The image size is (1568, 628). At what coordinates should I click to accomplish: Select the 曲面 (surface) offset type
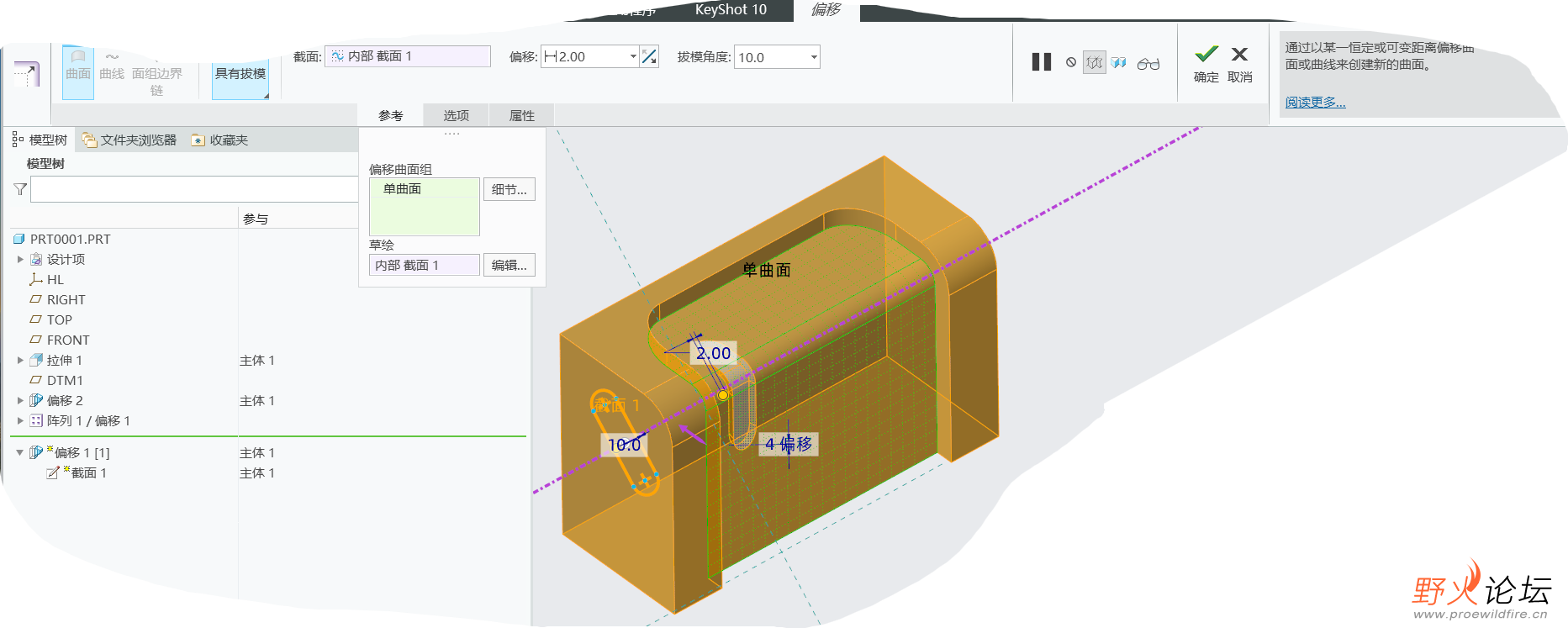(78, 72)
